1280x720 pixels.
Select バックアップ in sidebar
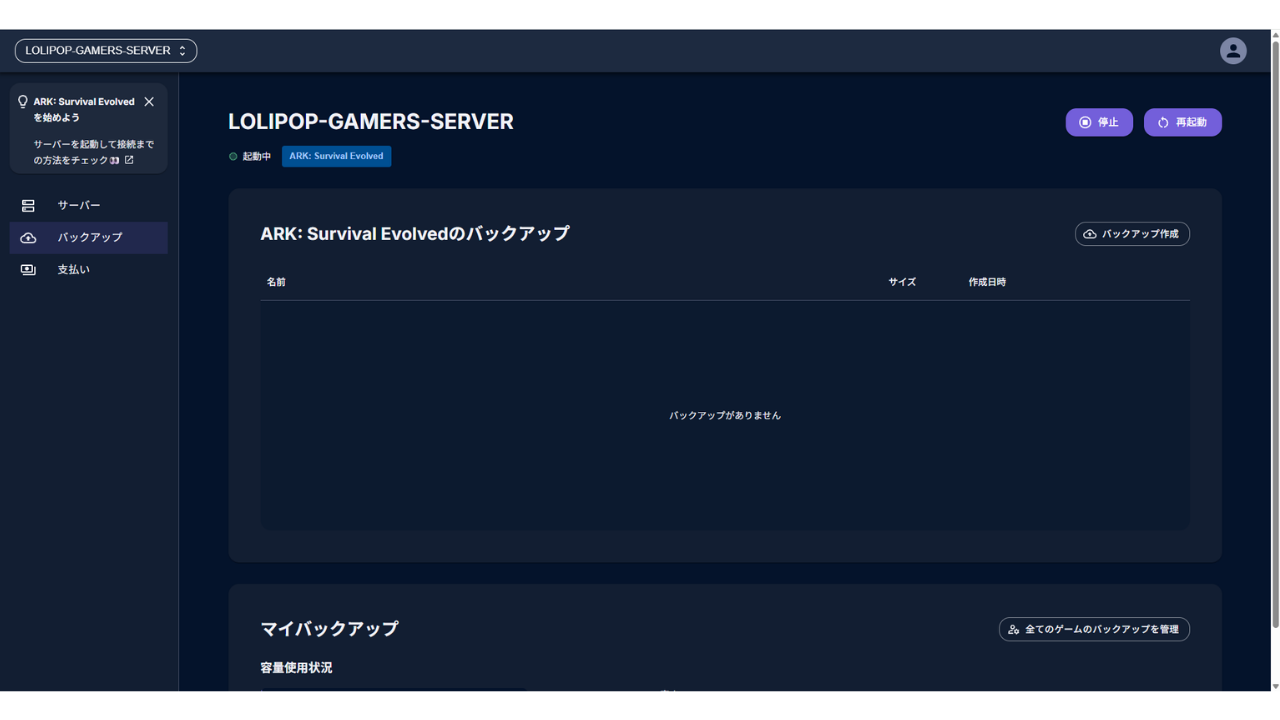[x=89, y=237]
